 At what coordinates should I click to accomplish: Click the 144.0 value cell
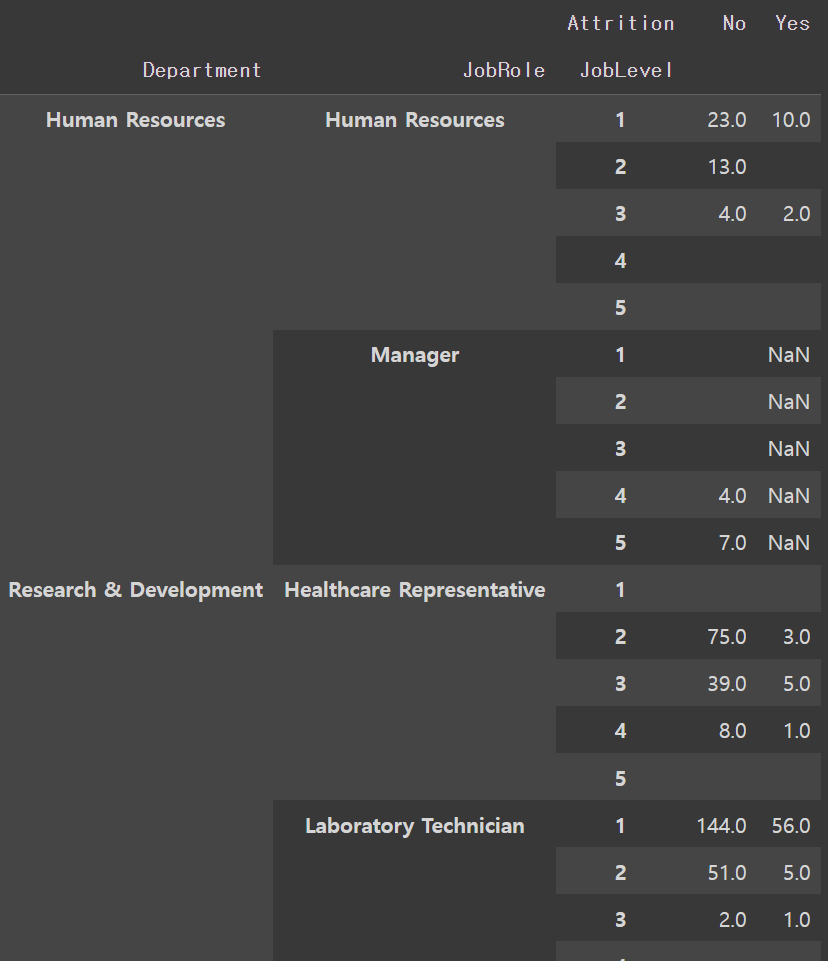point(721,826)
